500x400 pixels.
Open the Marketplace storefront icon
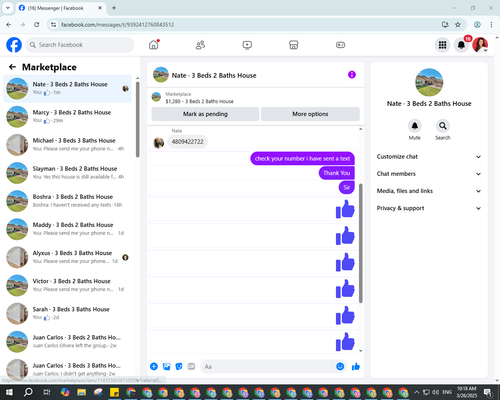coord(294,45)
